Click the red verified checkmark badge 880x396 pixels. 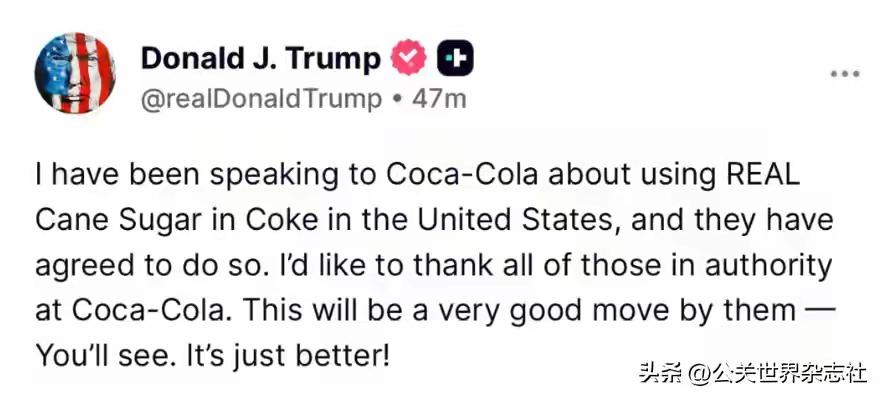pos(409,58)
